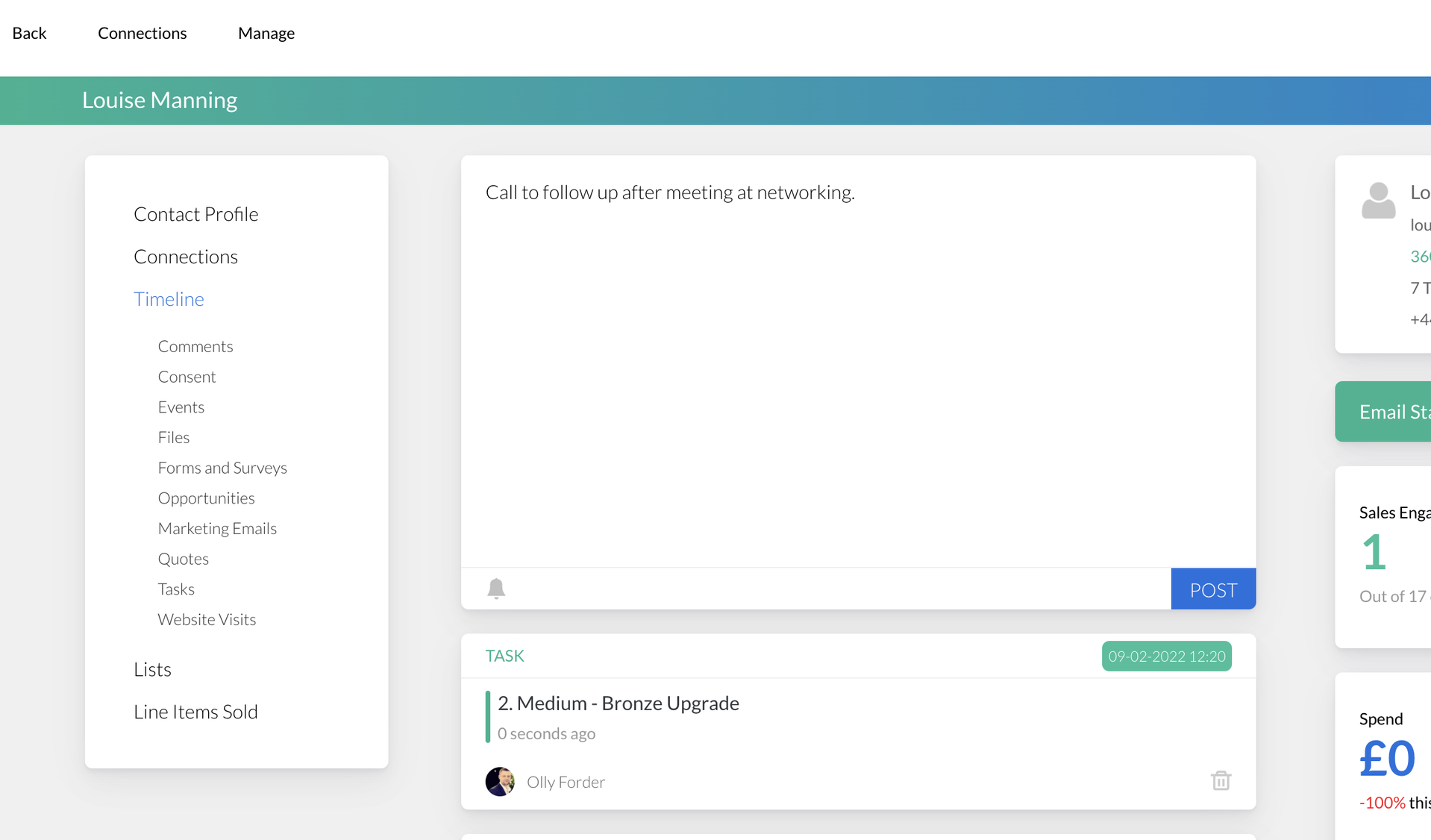
Task: Select Timeline in the sidebar
Action: 169,299
